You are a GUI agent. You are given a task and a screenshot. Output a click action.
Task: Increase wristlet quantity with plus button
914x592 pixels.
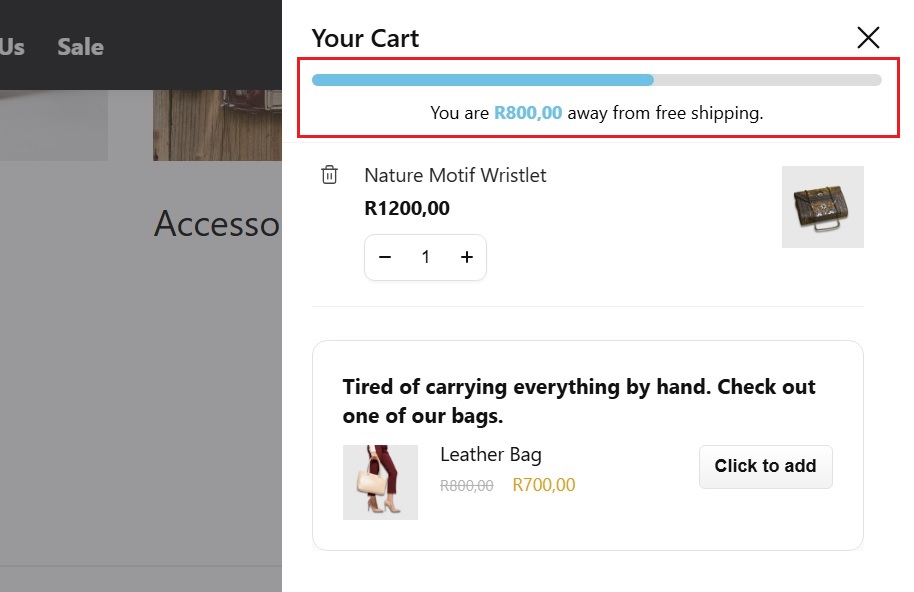click(x=466, y=258)
